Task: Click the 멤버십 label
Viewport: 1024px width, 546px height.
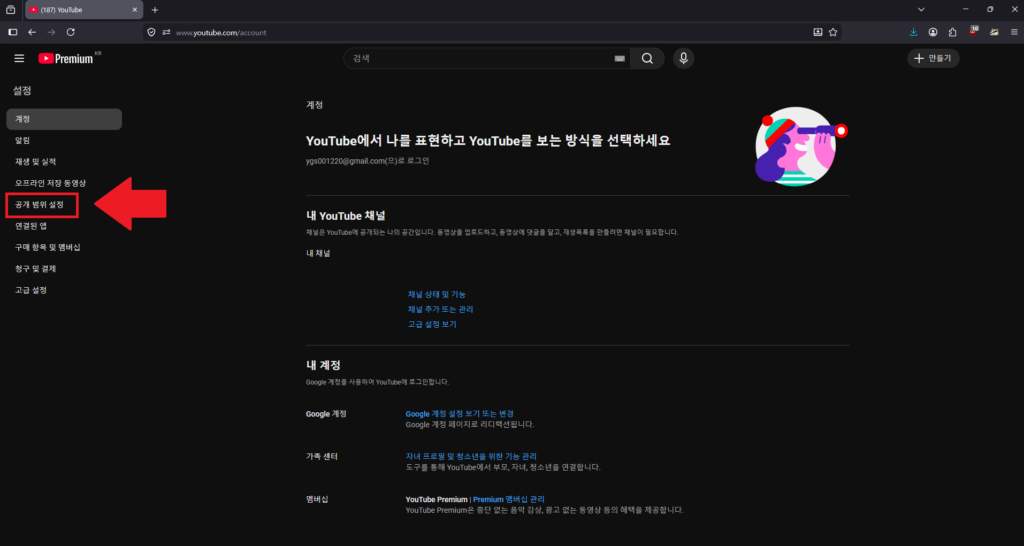Action: 317,500
